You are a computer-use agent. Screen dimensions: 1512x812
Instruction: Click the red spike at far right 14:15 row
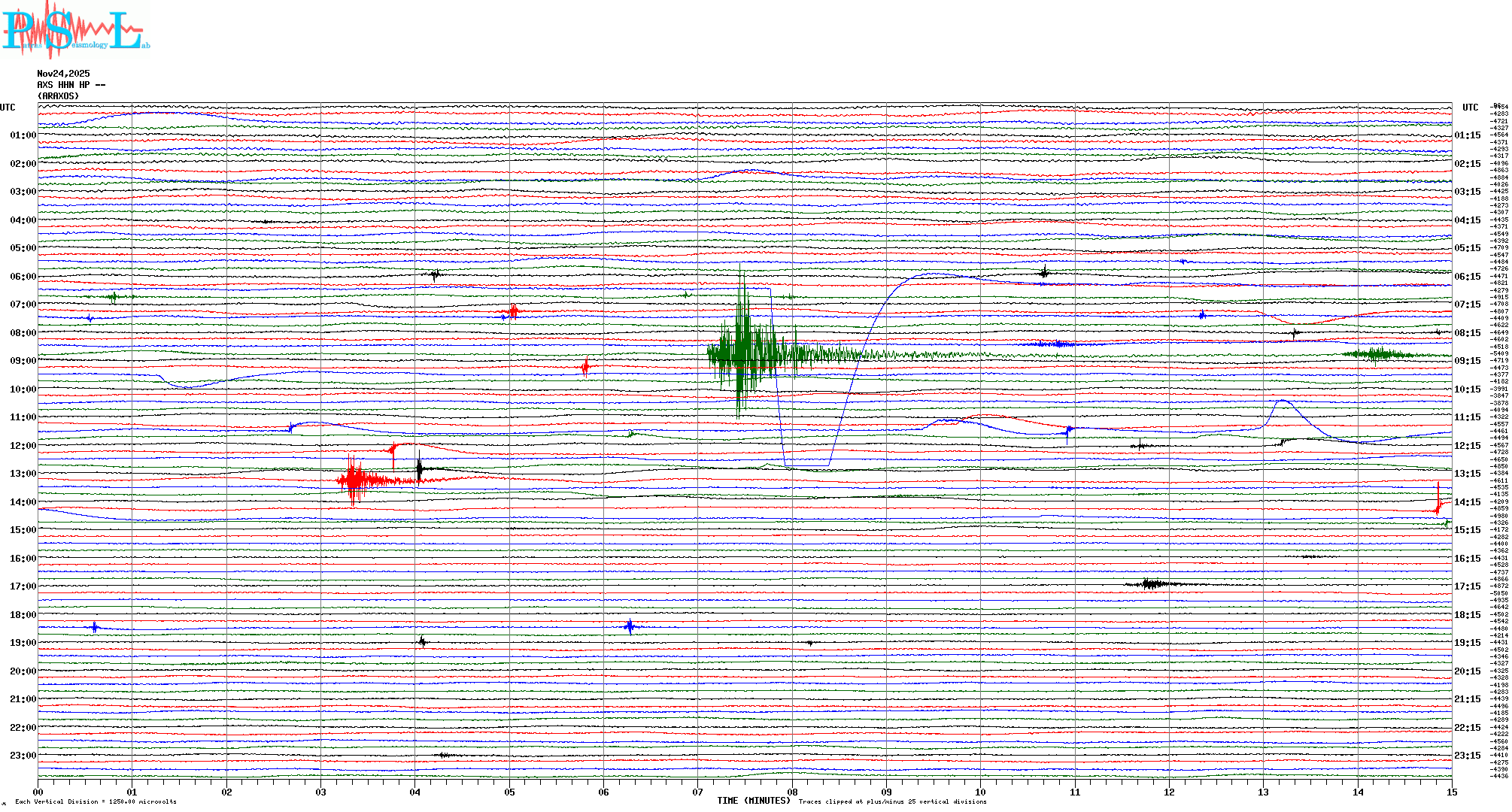(x=1438, y=500)
